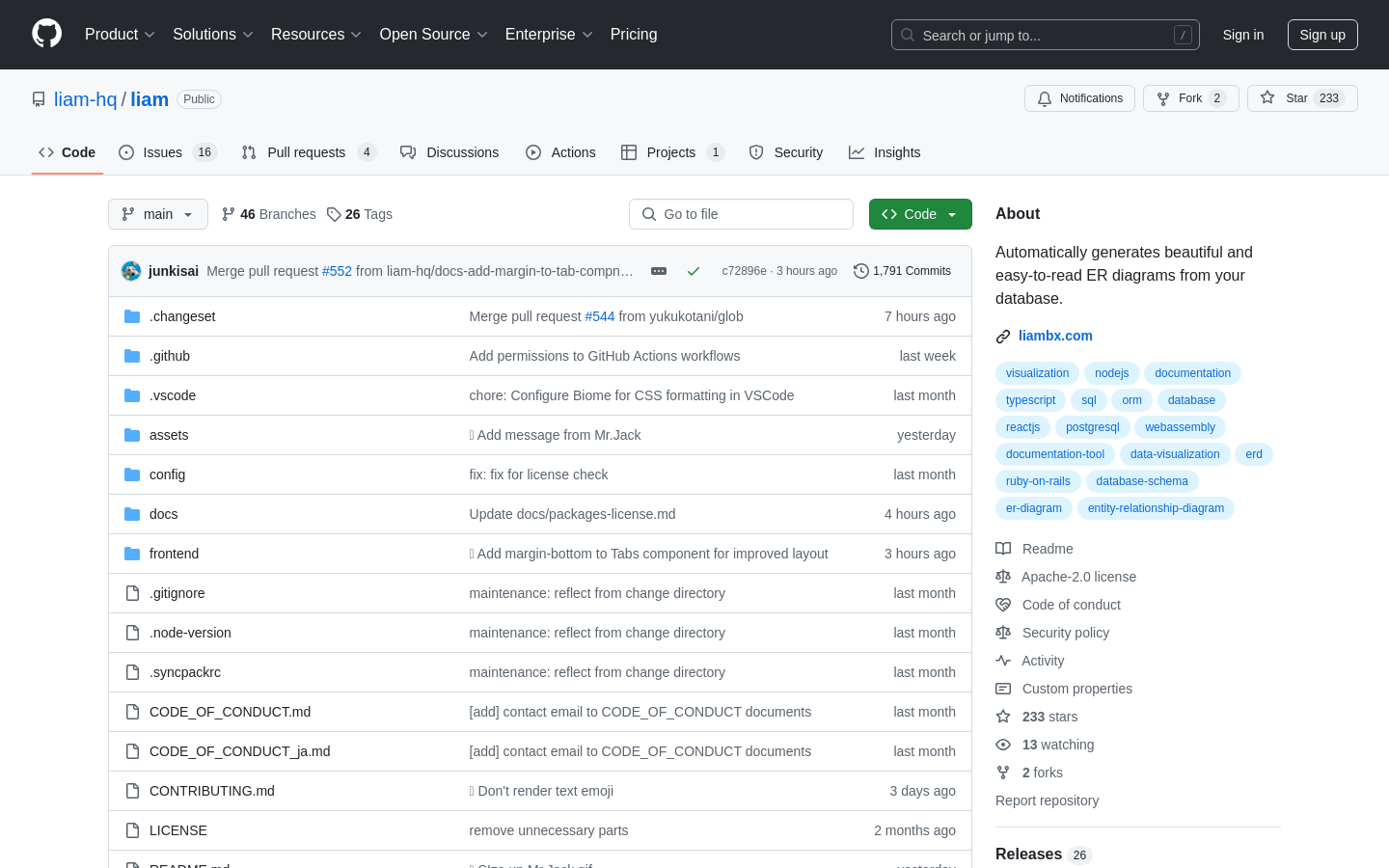Viewport: 1389px width, 868px height.
Task: Click the link icon beside liambx.com
Action: click(1003, 337)
